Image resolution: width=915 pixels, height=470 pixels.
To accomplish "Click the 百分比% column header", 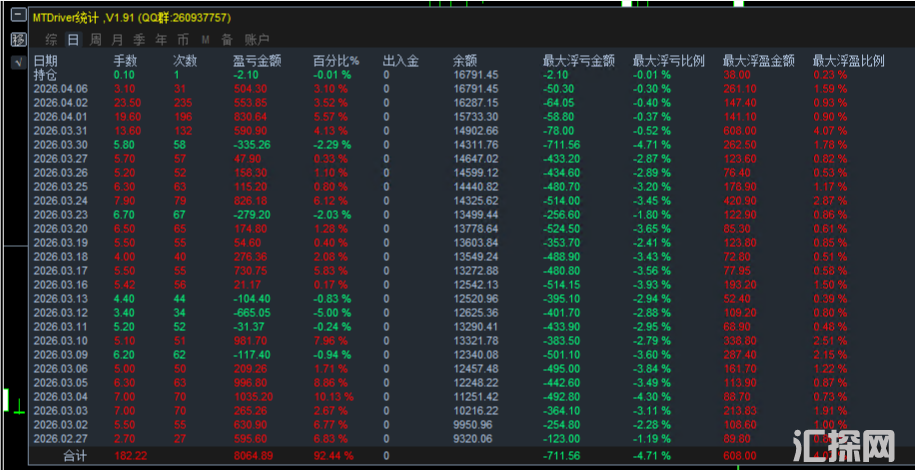I will (336, 61).
